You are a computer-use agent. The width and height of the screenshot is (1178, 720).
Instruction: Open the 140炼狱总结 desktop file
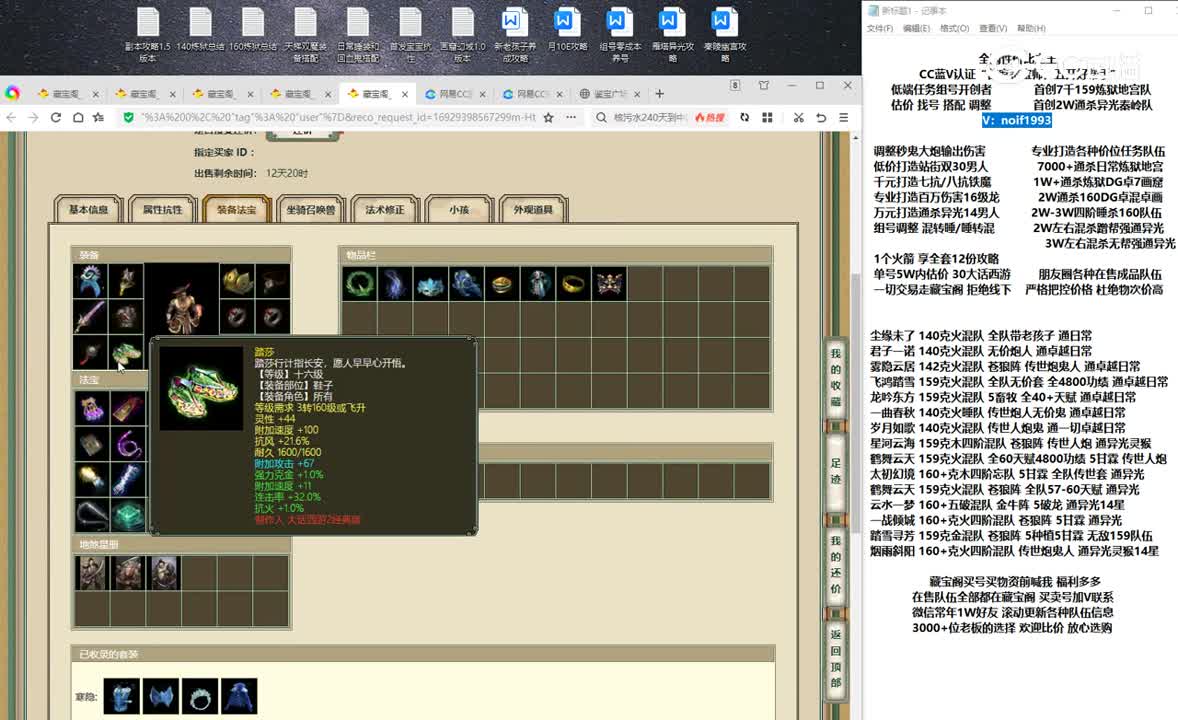200,29
